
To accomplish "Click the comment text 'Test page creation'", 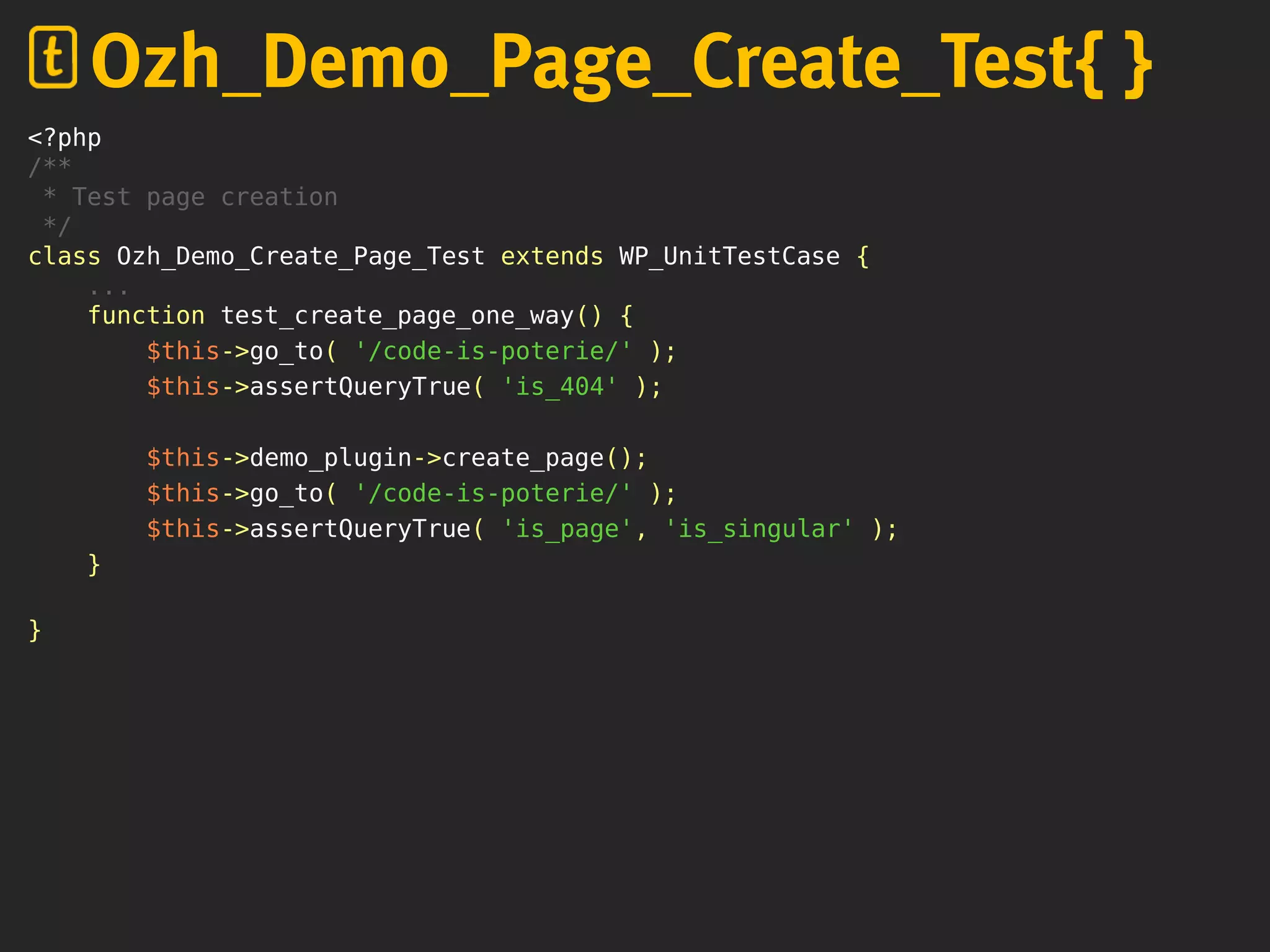I will (205, 197).
